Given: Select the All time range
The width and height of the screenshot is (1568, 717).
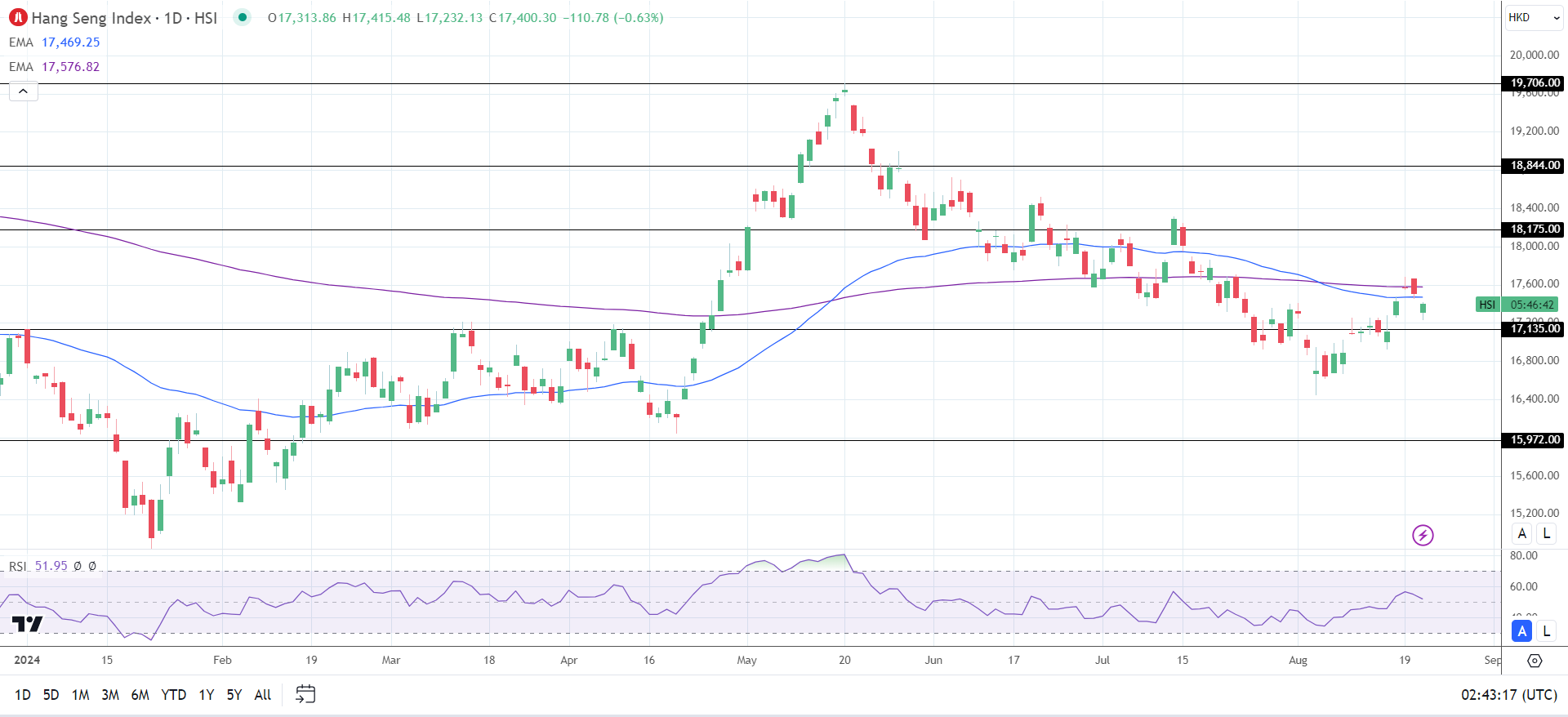Looking at the screenshot, I should coord(263,695).
